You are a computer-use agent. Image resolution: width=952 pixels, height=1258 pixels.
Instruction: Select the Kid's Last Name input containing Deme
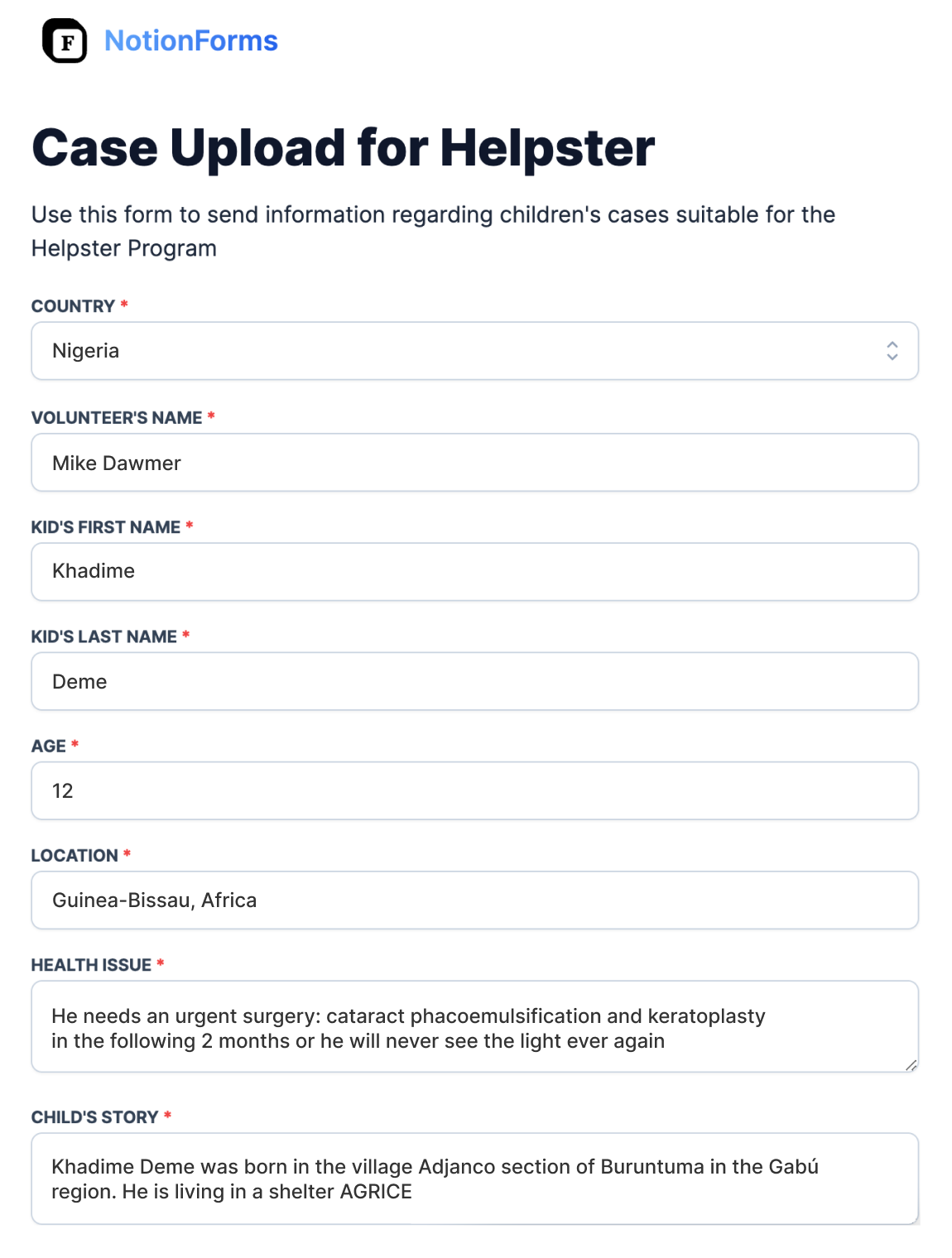point(474,681)
